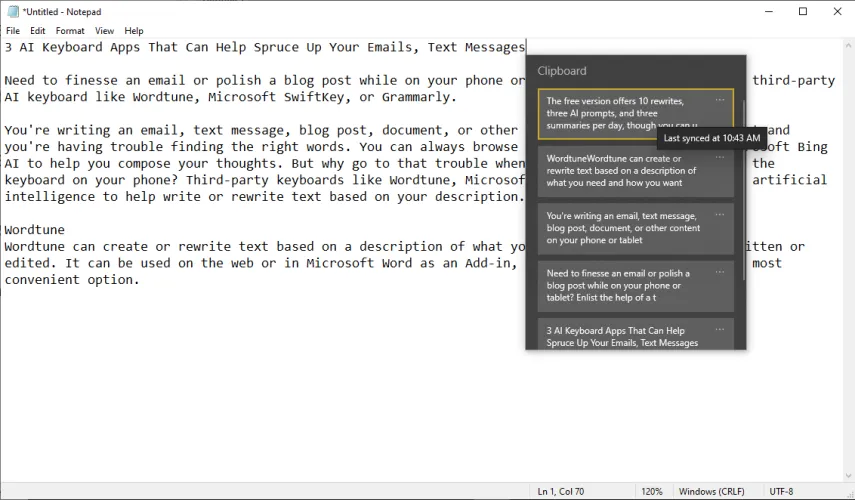Open the ellipsis menu on "3 AI Keyboard Apps" clip
This screenshot has width=855, height=500.
click(x=719, y=329)
